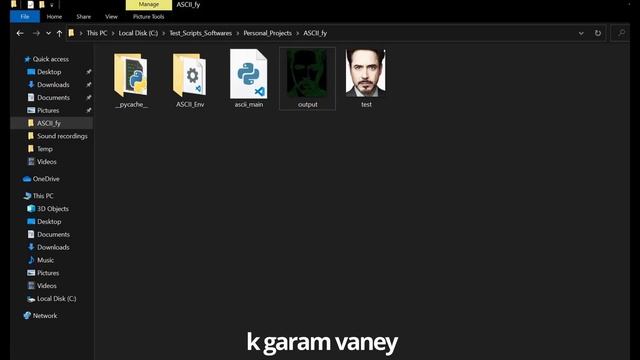Open pinned Pictures under Quick access
The height and width of the screenshot is (360, 640).
pyautogui.click(x=48, y=110)
